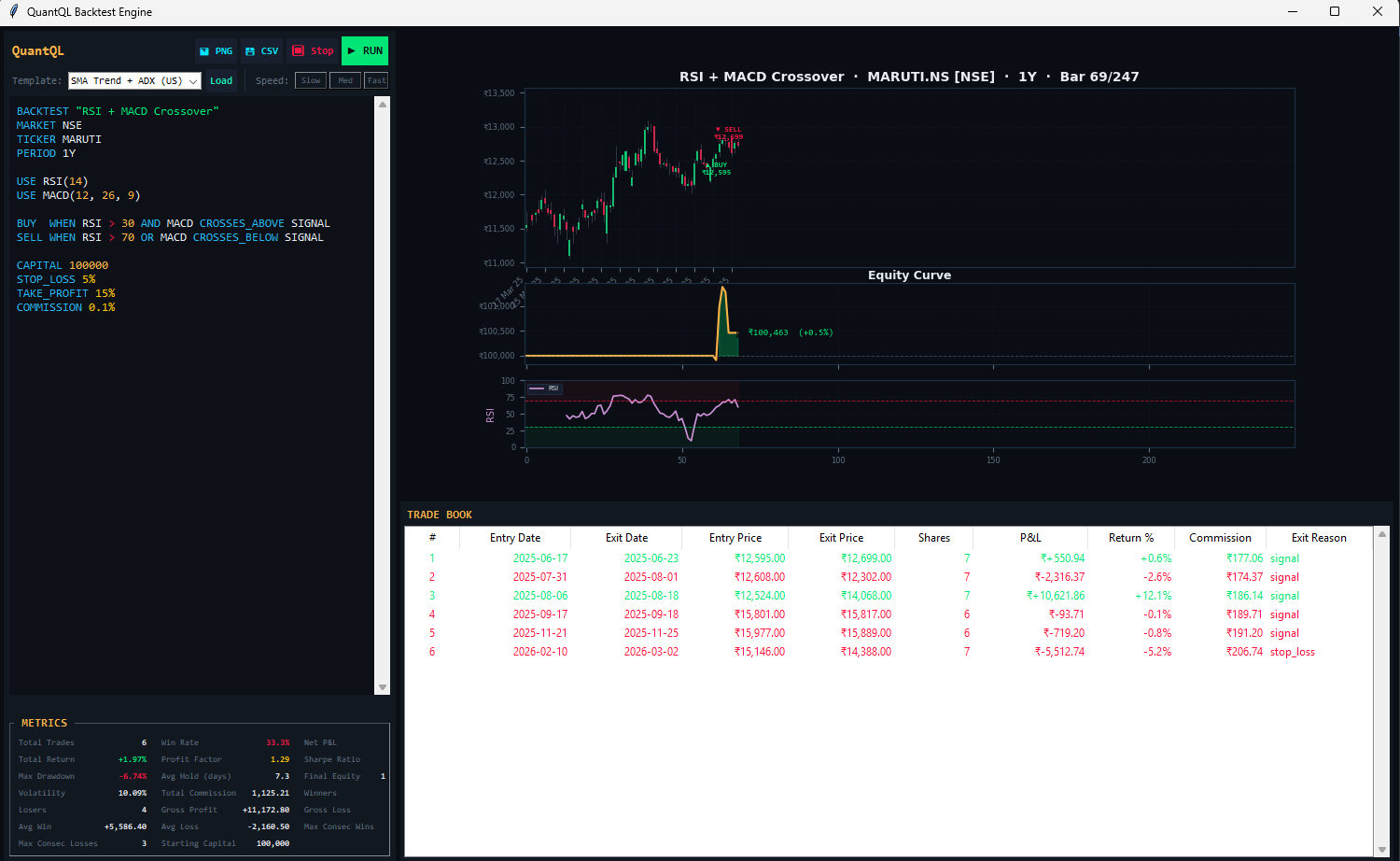Screen dimensions: 1400x861
Task: Enable Med speed mode
Action: click(344, 80)
